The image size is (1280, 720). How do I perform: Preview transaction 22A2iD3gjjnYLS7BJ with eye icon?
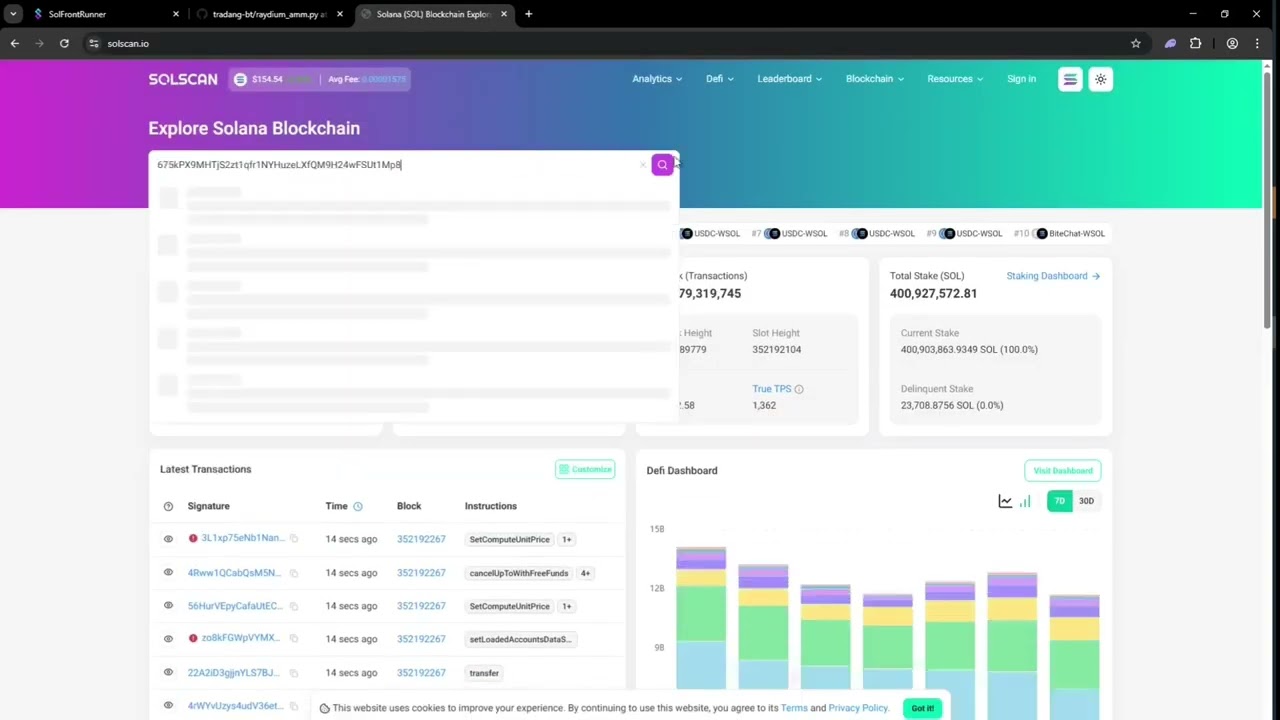168,673
